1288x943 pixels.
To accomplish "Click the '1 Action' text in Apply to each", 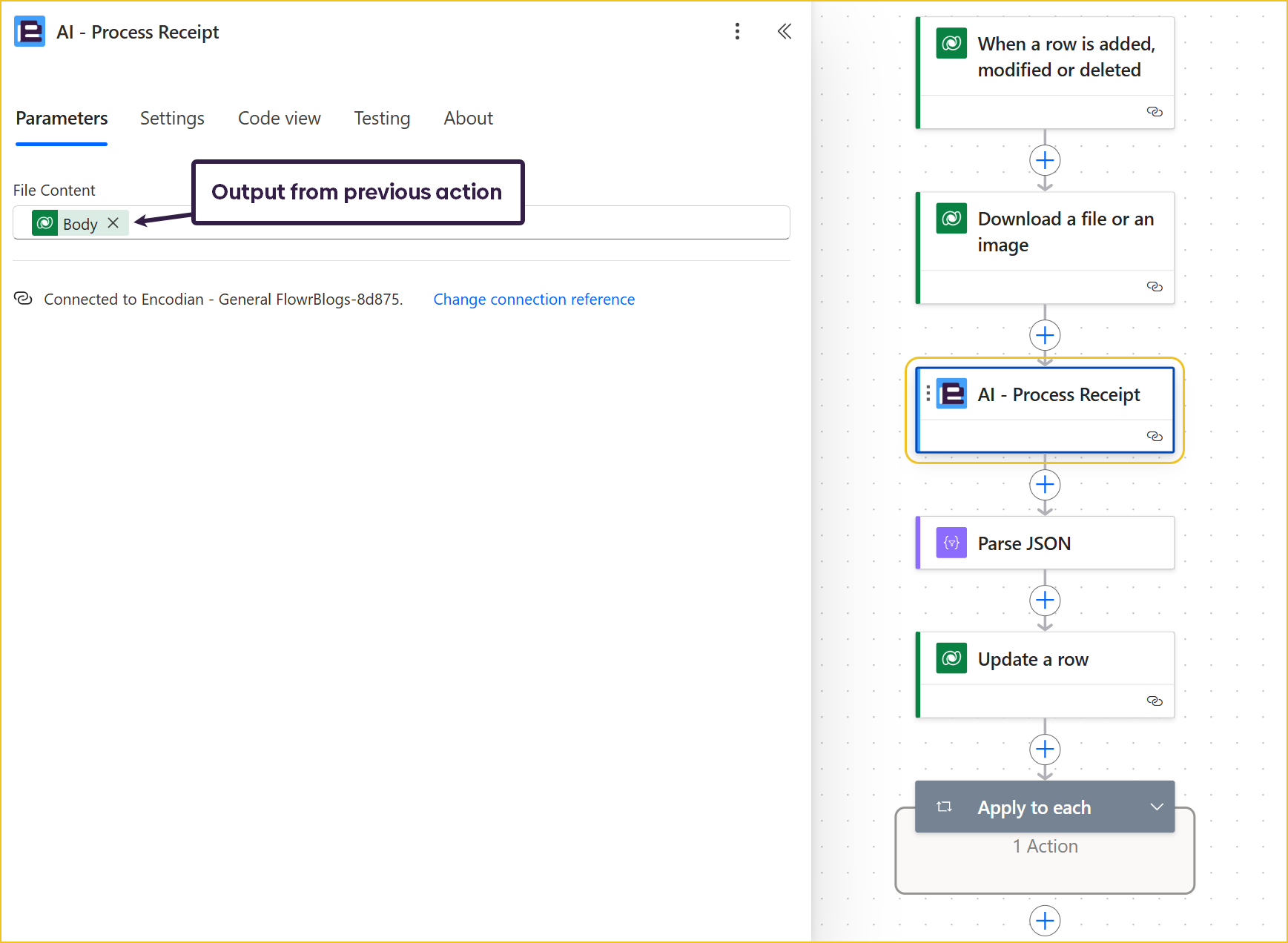I will (x=1045, y=847).
